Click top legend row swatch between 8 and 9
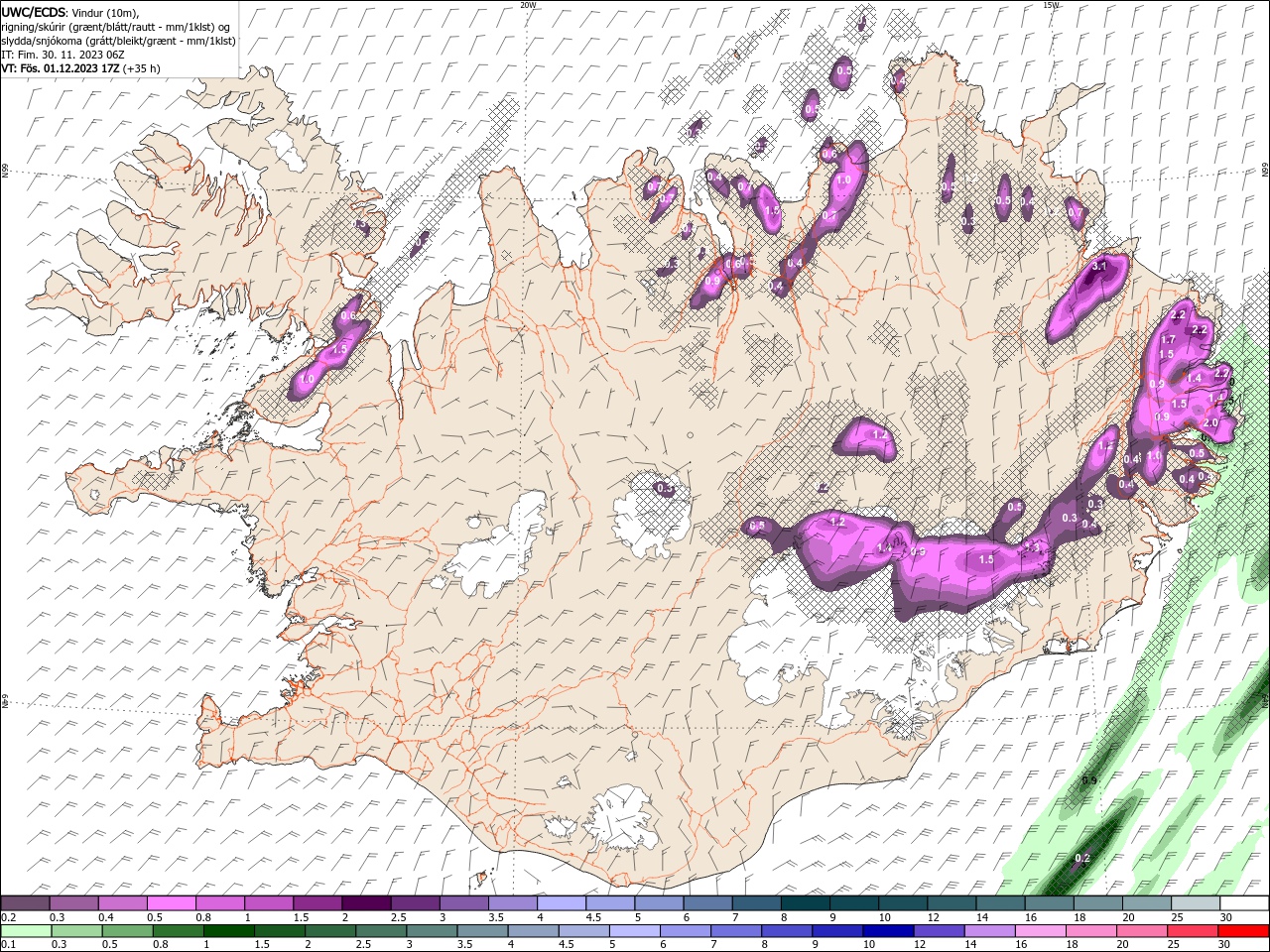Viewport: 1270px width, 952px height. tap(806, 903)
